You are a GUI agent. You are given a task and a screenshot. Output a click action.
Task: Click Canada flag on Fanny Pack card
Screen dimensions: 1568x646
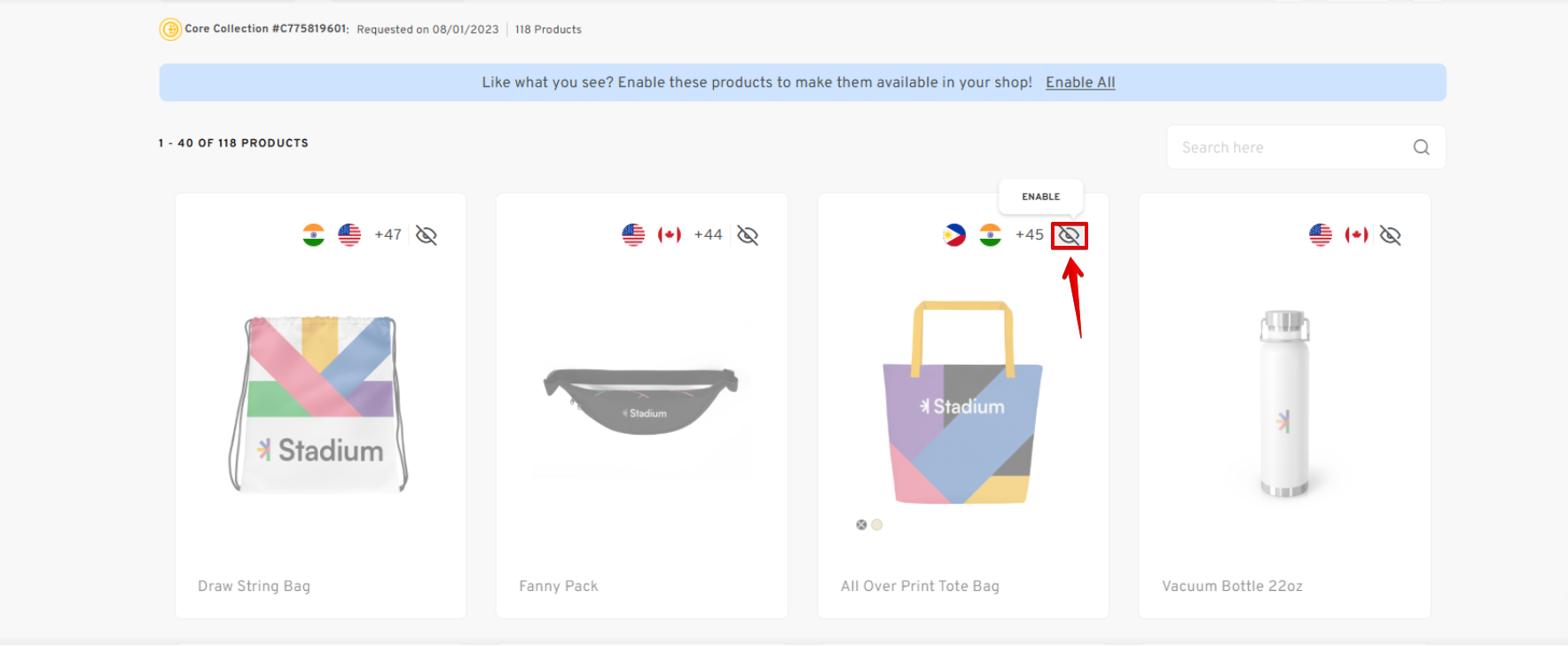[670, 235]
